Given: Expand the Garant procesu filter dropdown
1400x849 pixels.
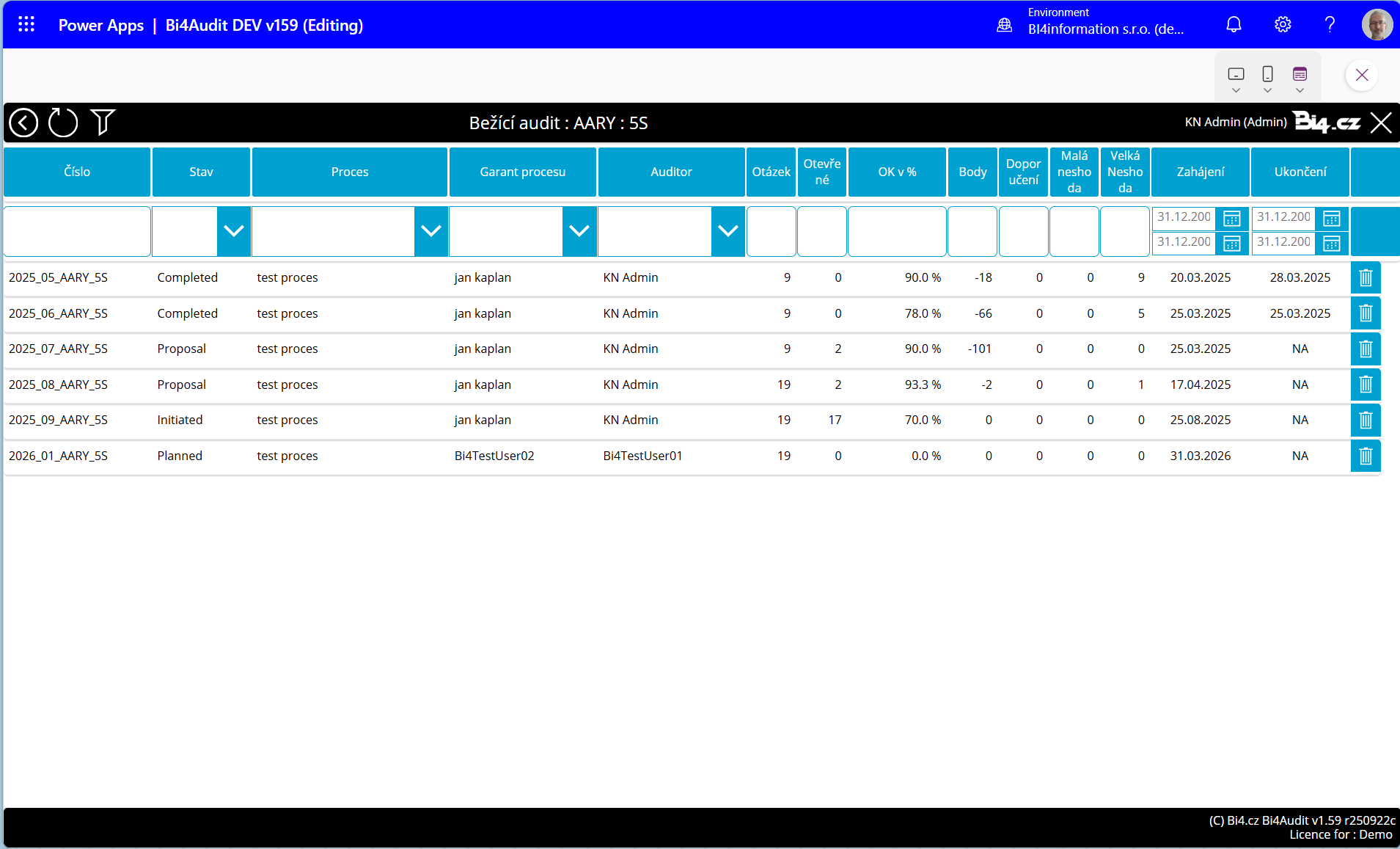Looking at the screenshot, I should point(579,231).
